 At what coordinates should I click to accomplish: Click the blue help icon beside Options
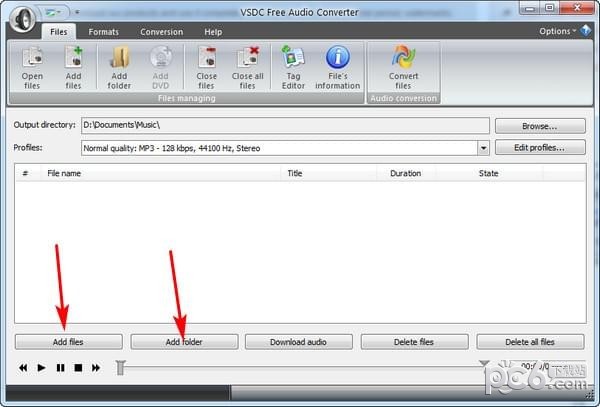click(x=585, y=31)
